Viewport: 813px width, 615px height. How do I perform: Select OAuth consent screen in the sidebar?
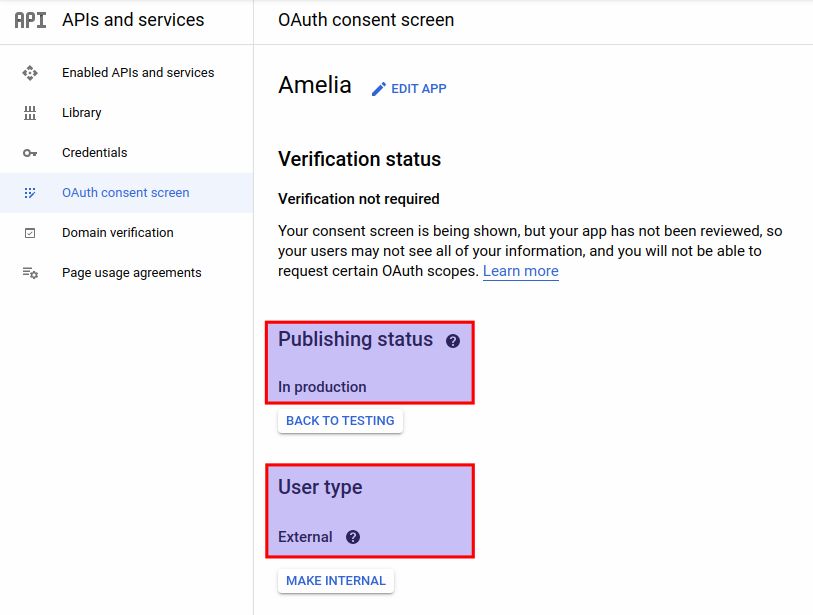(126, 192)
